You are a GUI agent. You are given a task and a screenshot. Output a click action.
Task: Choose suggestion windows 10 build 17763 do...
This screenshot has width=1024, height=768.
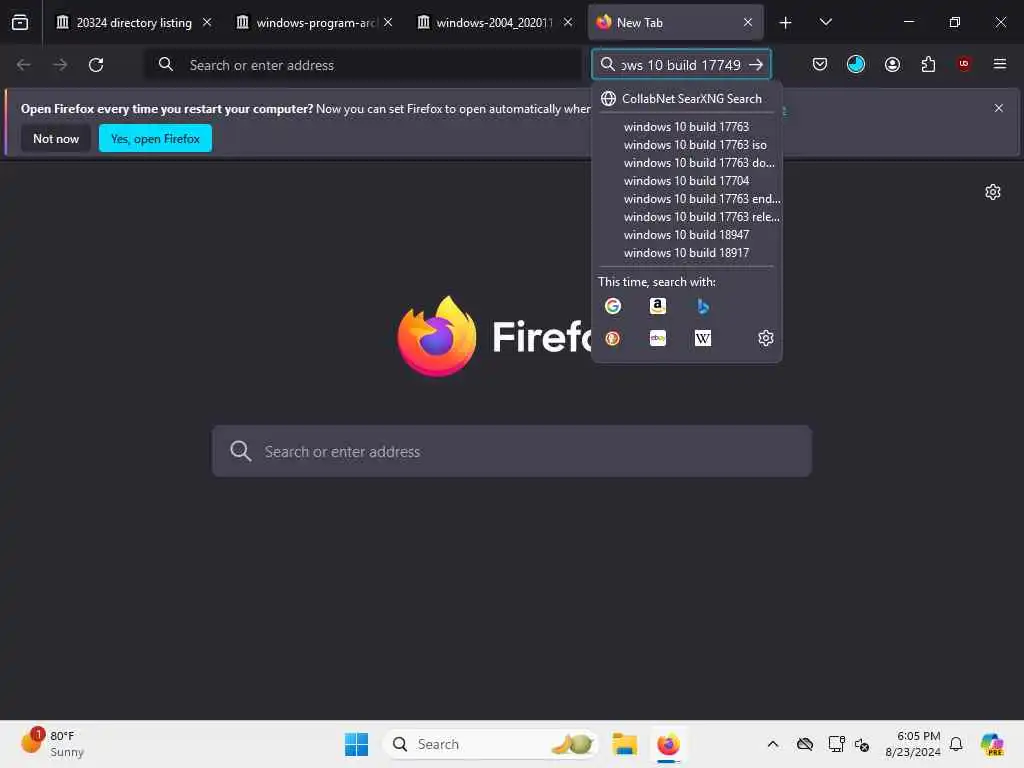pyautogui.click(x=686, y=163)
